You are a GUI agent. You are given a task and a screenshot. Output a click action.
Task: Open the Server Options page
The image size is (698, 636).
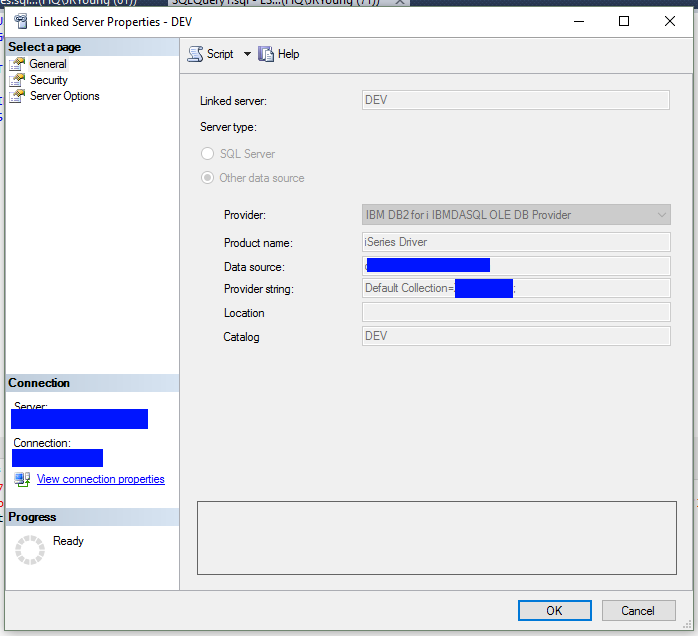64,96
